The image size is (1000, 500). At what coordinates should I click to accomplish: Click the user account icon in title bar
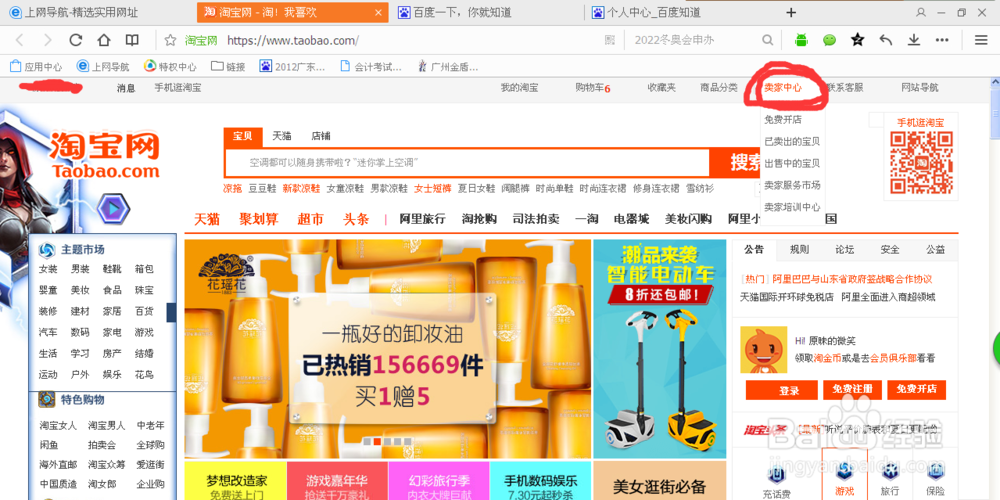coord(920,12)
